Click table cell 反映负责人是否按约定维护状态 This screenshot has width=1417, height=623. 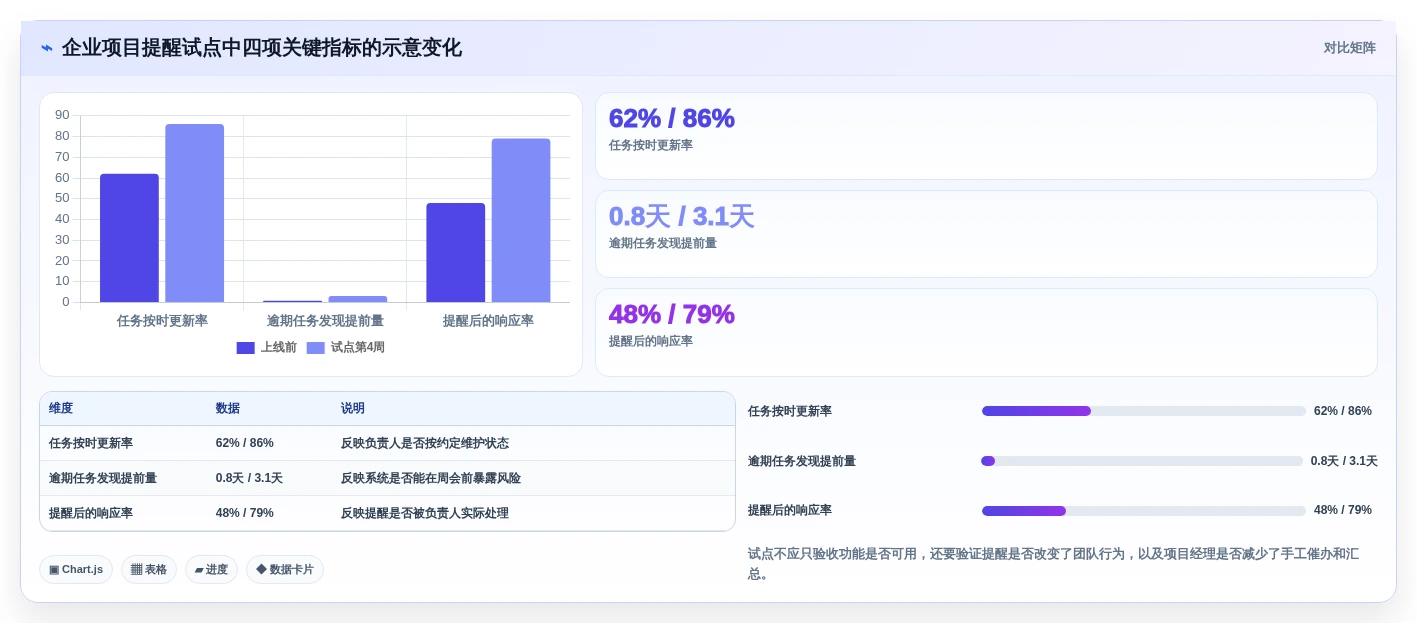(x=425, y=443)
